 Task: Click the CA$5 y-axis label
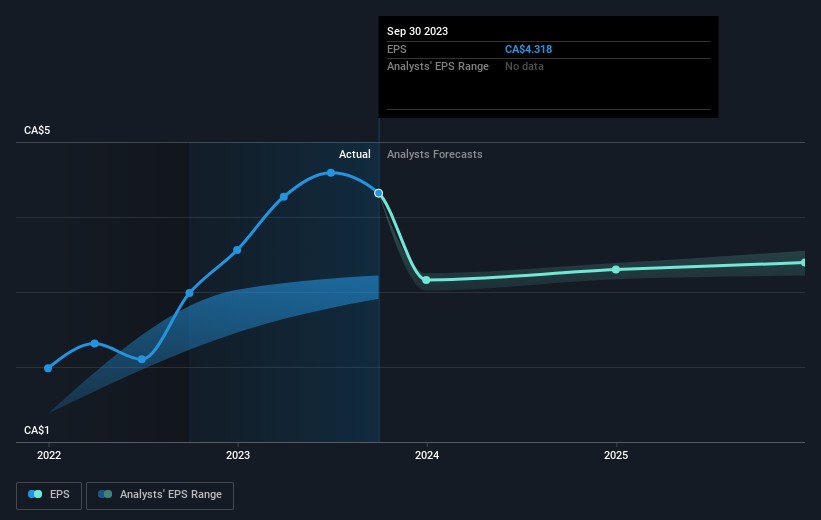pos(37,130)
